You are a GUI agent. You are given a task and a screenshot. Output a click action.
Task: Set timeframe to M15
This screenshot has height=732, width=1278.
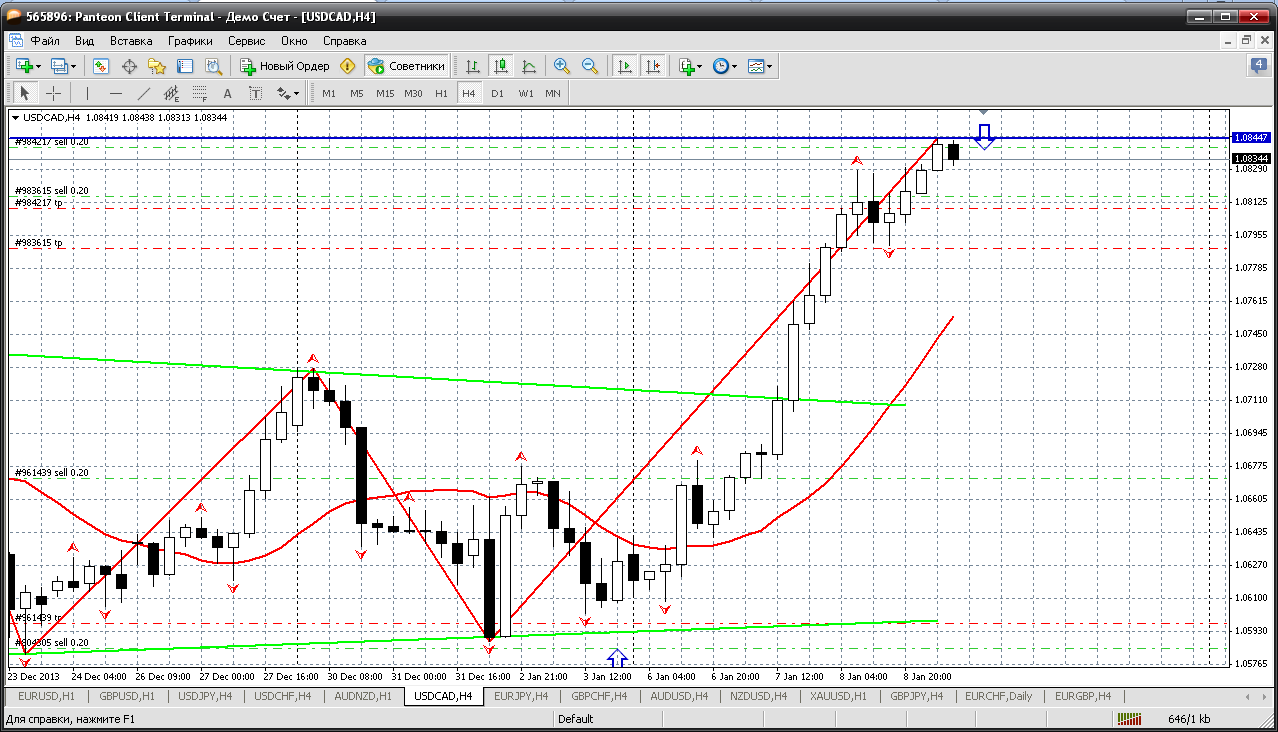pyautogui.click(x=385, y=93)
